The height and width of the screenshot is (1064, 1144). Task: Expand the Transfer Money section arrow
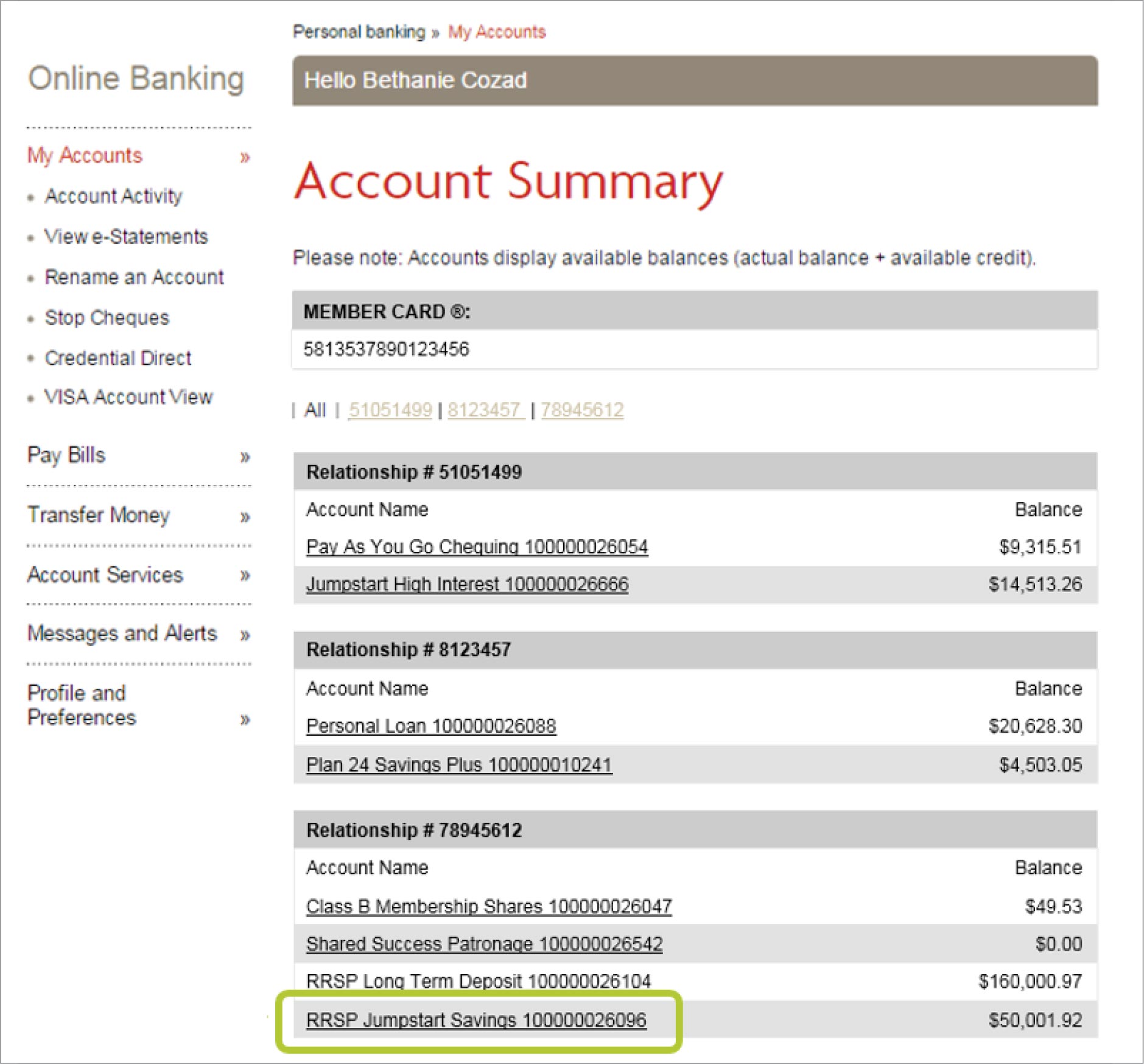click(245, 517)
